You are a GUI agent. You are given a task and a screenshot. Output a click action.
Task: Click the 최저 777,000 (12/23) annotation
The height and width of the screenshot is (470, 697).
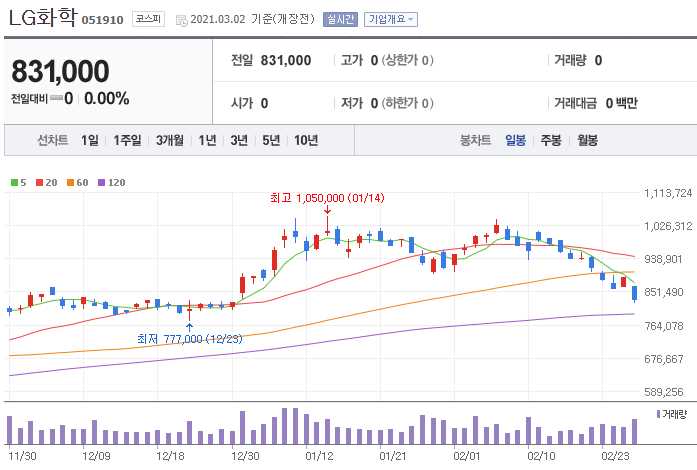point(190,339)
